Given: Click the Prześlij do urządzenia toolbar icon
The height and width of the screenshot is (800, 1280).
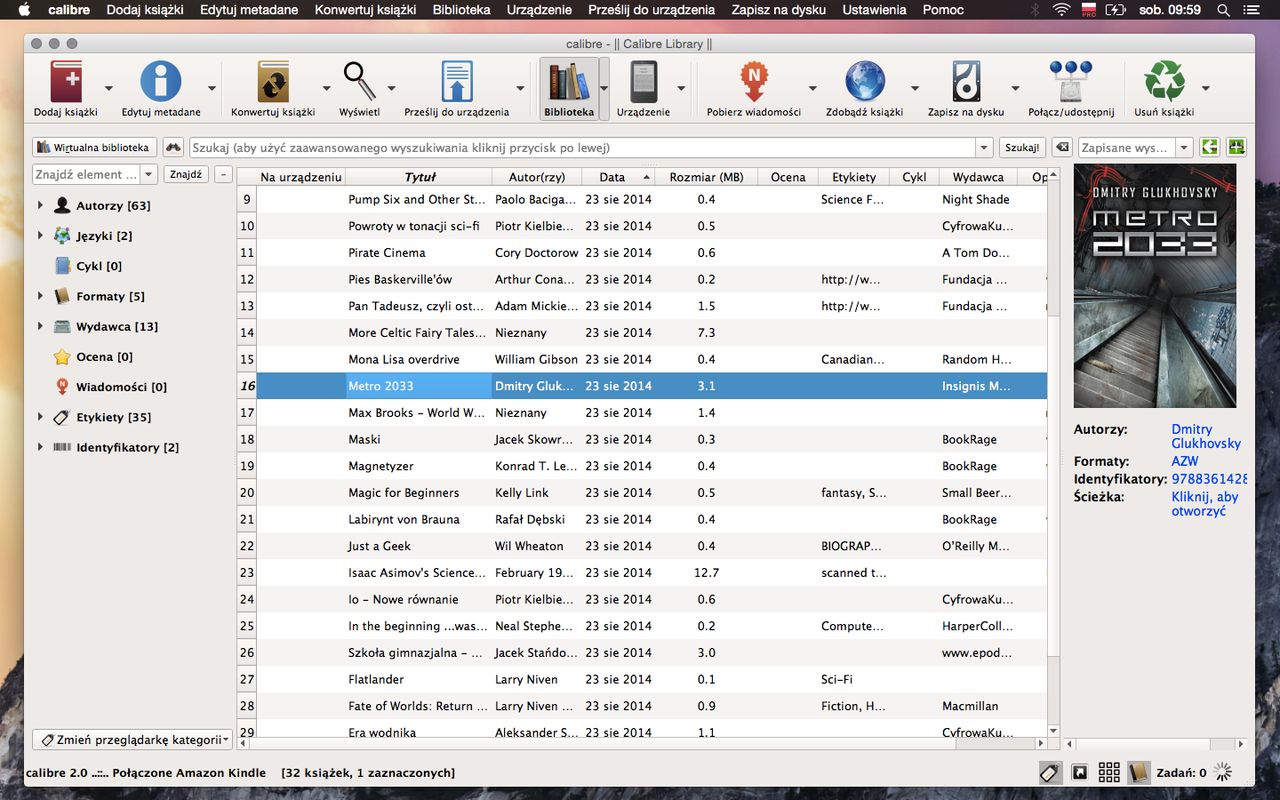Looking at the screenshot, I should (457, 82).
